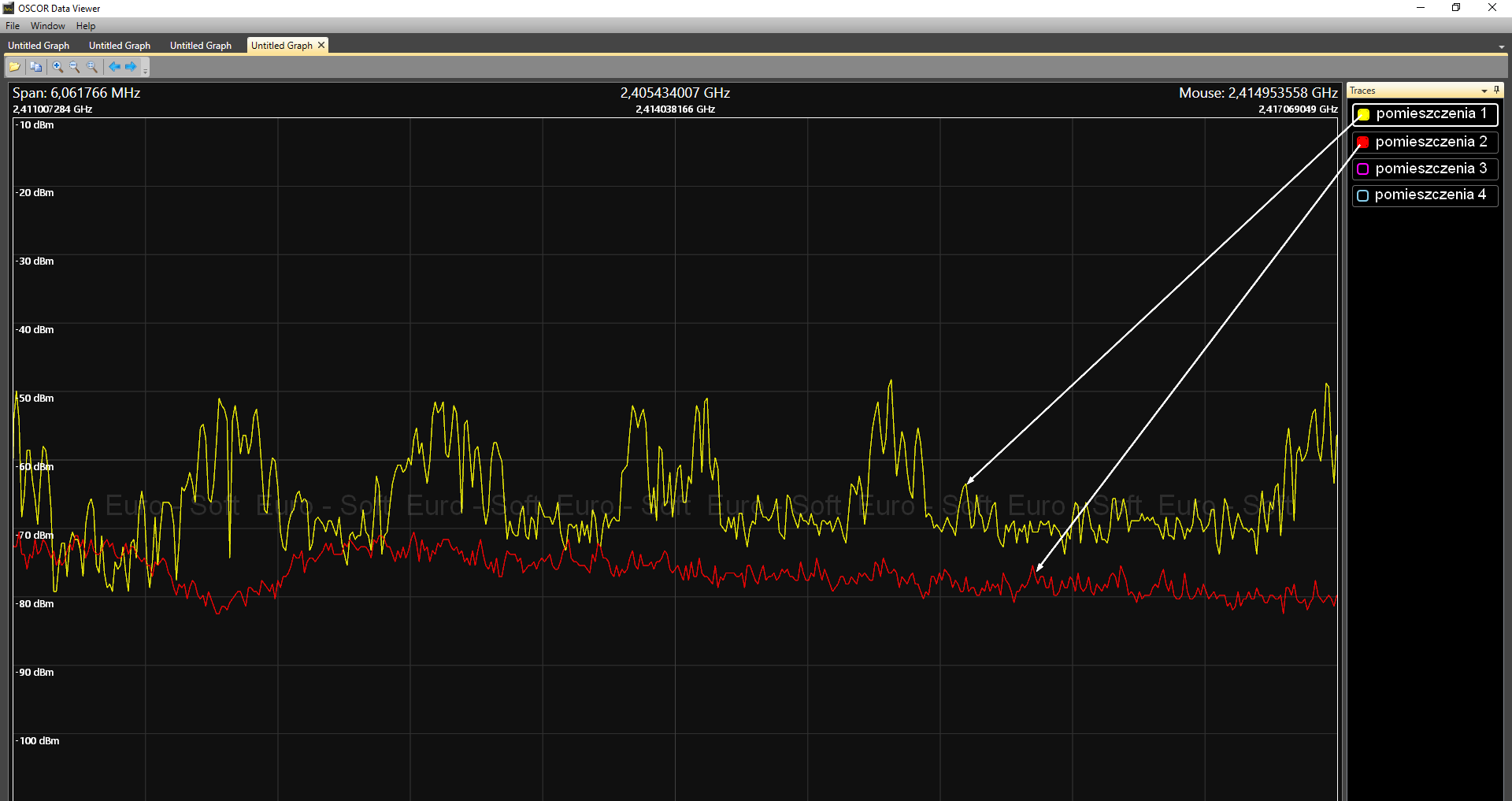
Task: Open the File menu
Action: tap(13, 26)
